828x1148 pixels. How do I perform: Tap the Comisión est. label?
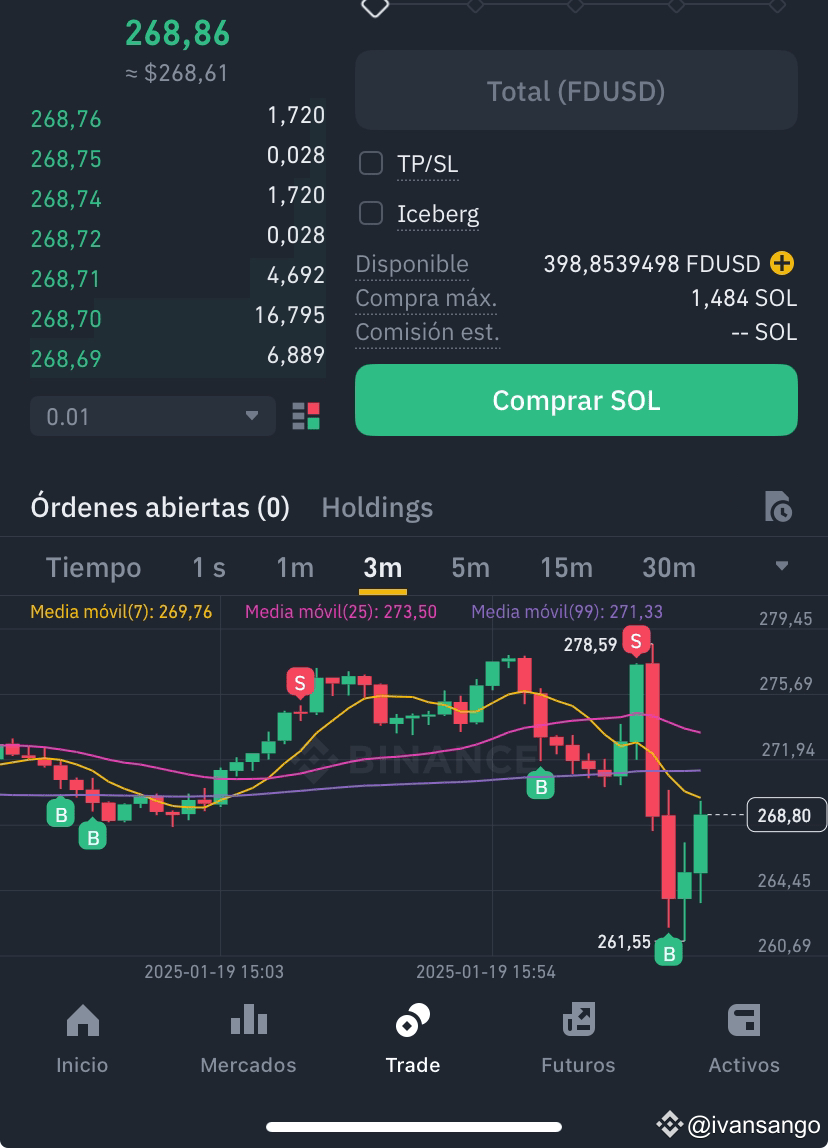point(428,332)
